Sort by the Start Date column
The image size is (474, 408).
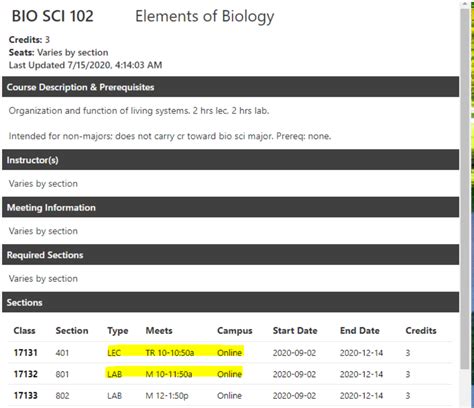(295, 331)
